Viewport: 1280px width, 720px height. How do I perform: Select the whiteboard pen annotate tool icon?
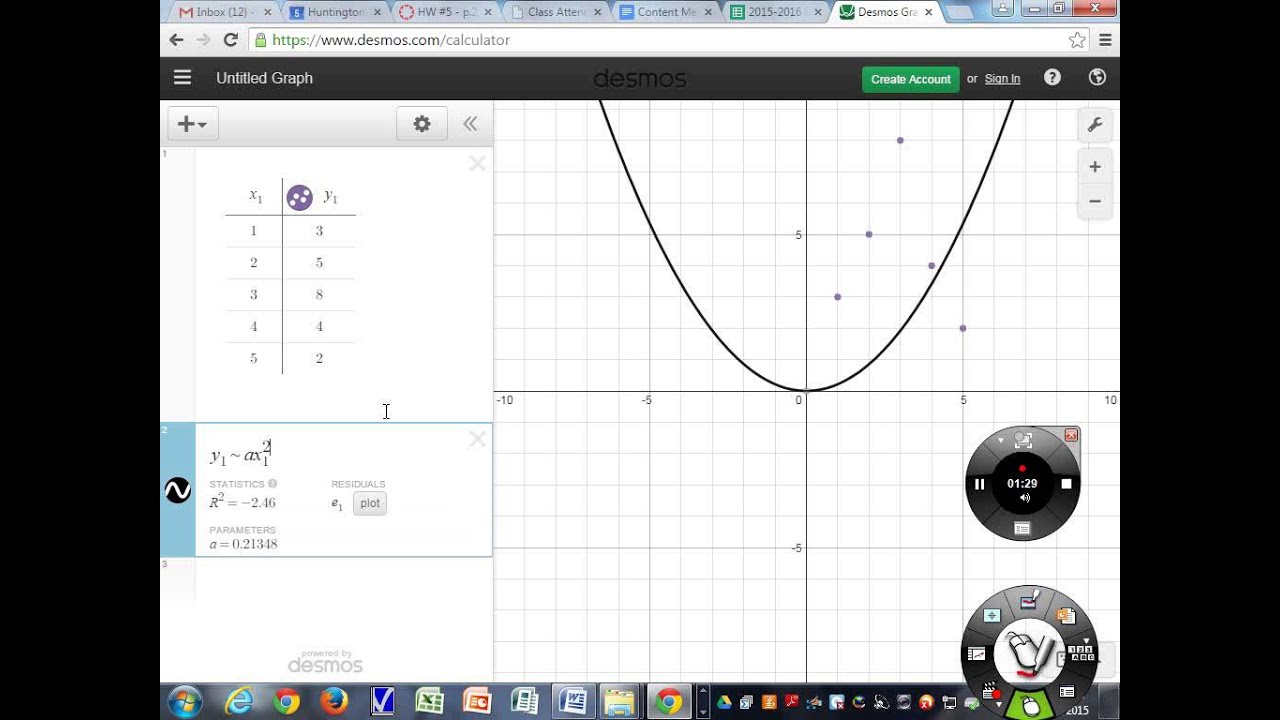click(1029, 601)
